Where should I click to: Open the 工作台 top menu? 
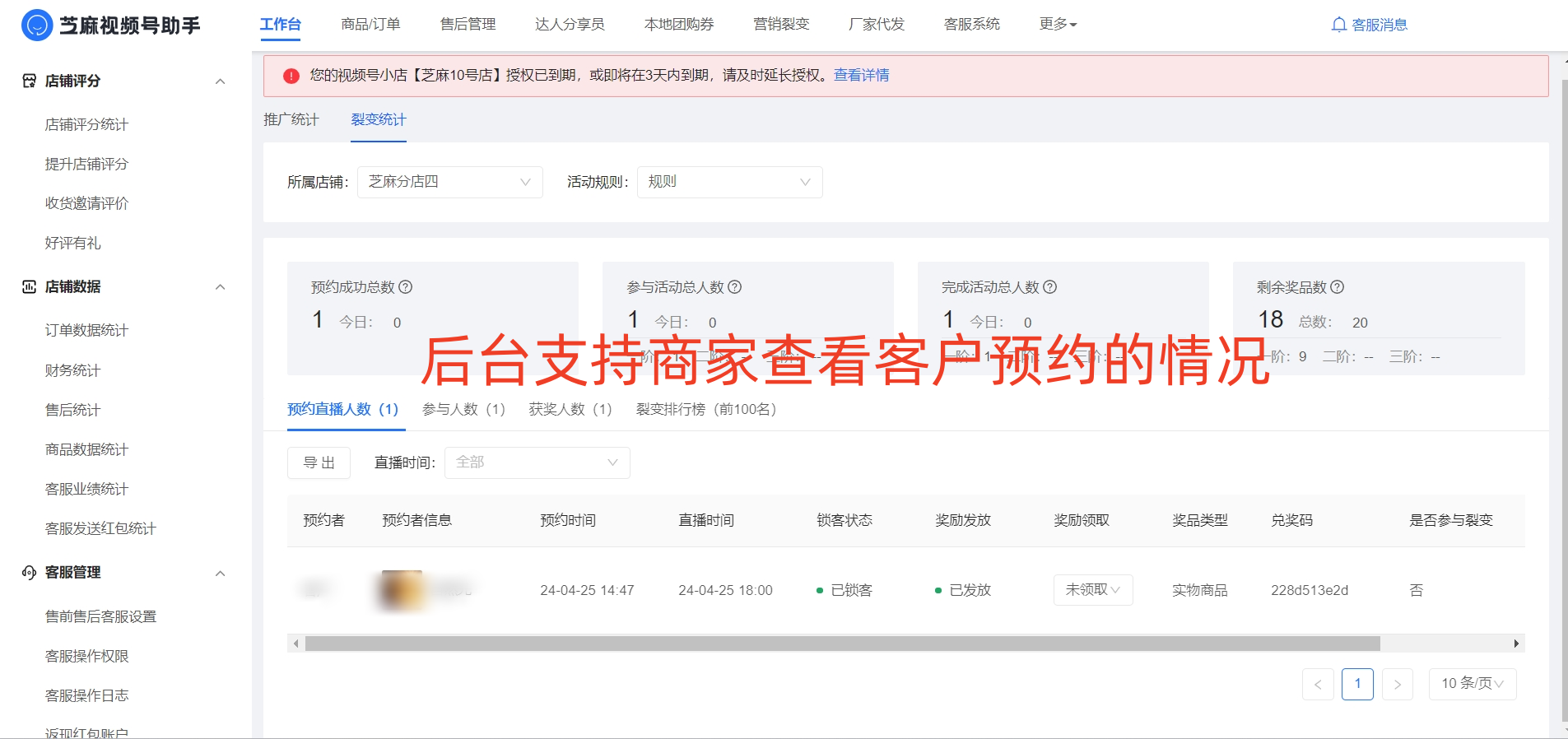coord(281,24)
